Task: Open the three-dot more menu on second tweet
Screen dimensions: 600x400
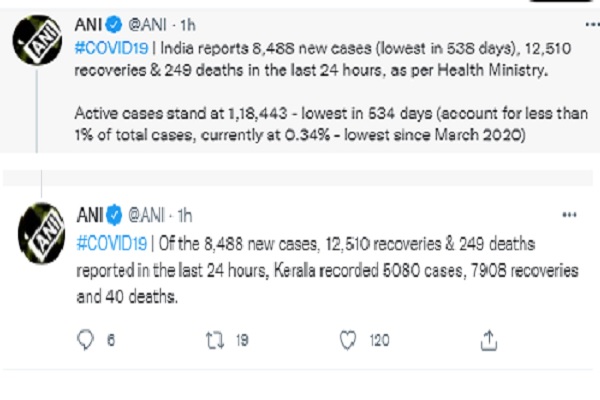Action: click(569, 214)
